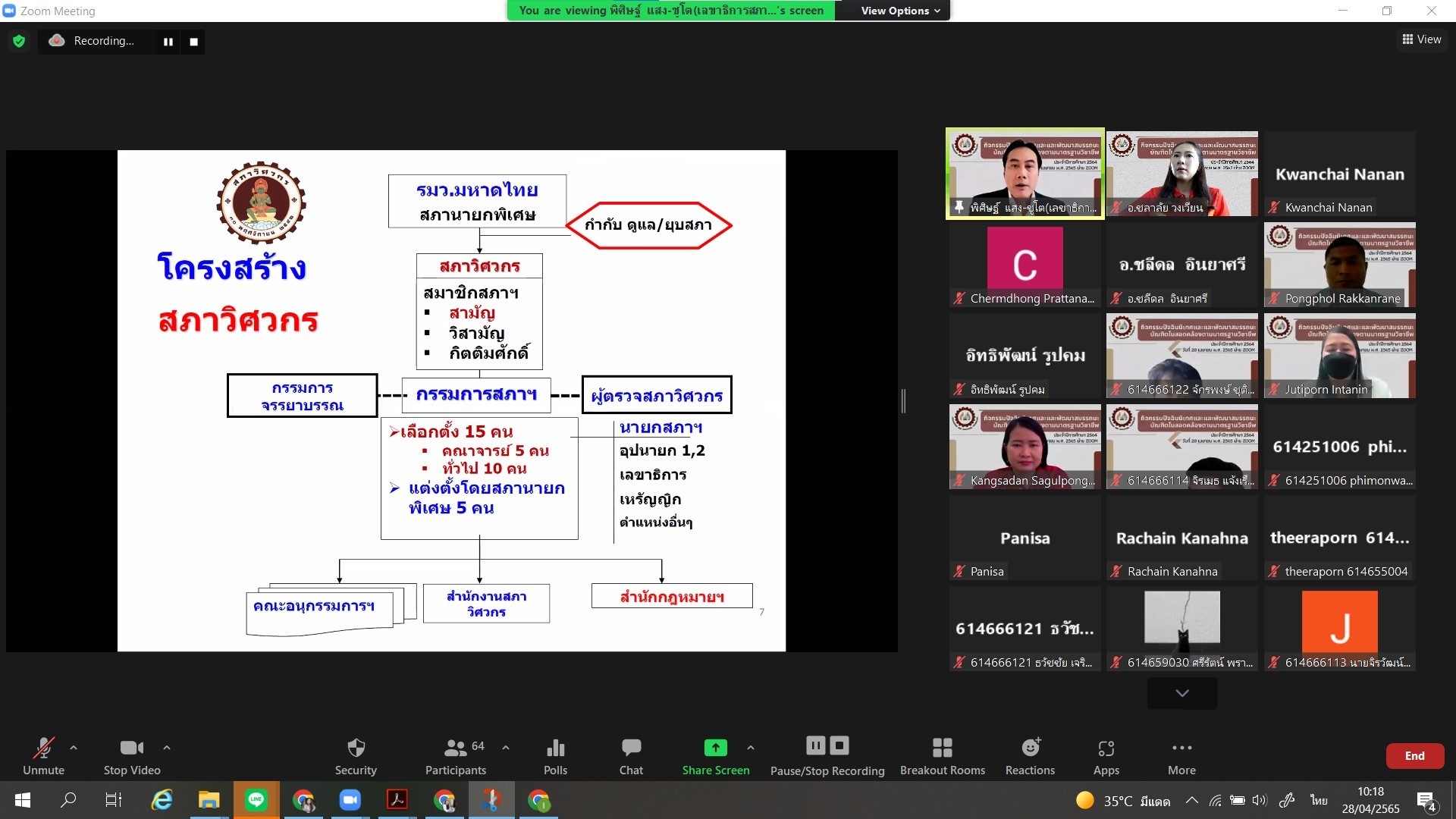
Task: Click the encryption shield icon near Recording
Action: pyautogui.click(x=19, y=41)
